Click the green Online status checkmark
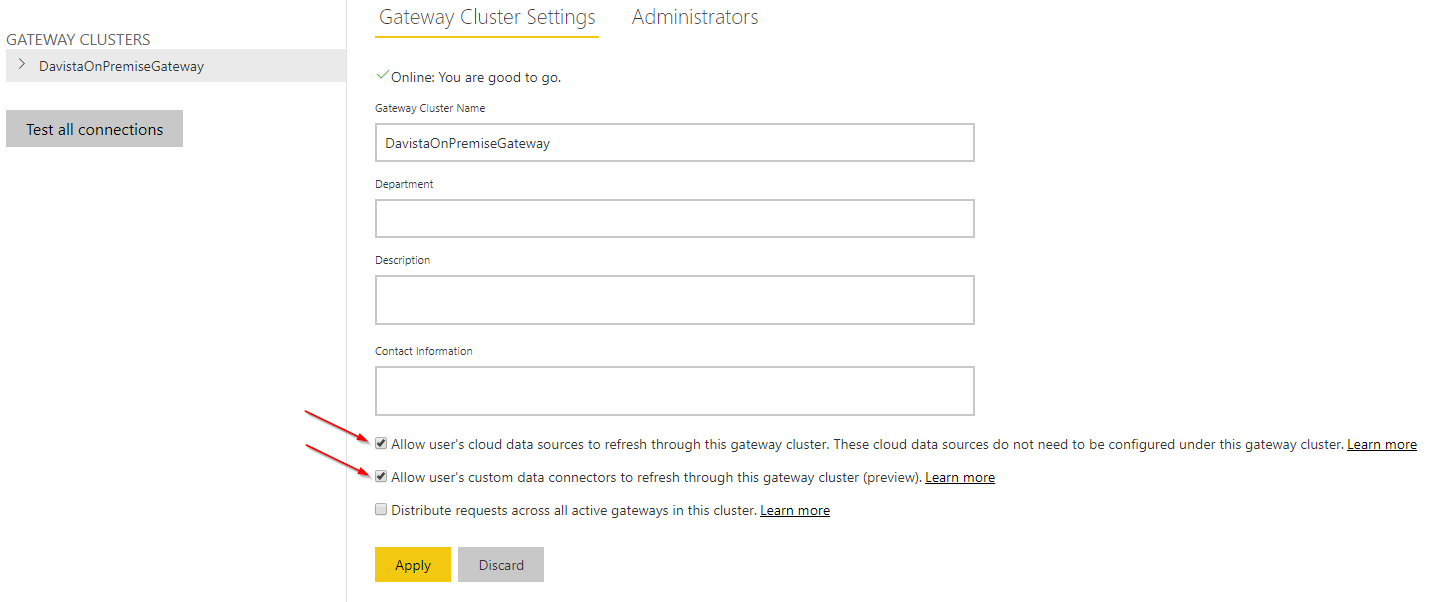The height and width of the screenshot is (602, 1434). coord(382,75)
